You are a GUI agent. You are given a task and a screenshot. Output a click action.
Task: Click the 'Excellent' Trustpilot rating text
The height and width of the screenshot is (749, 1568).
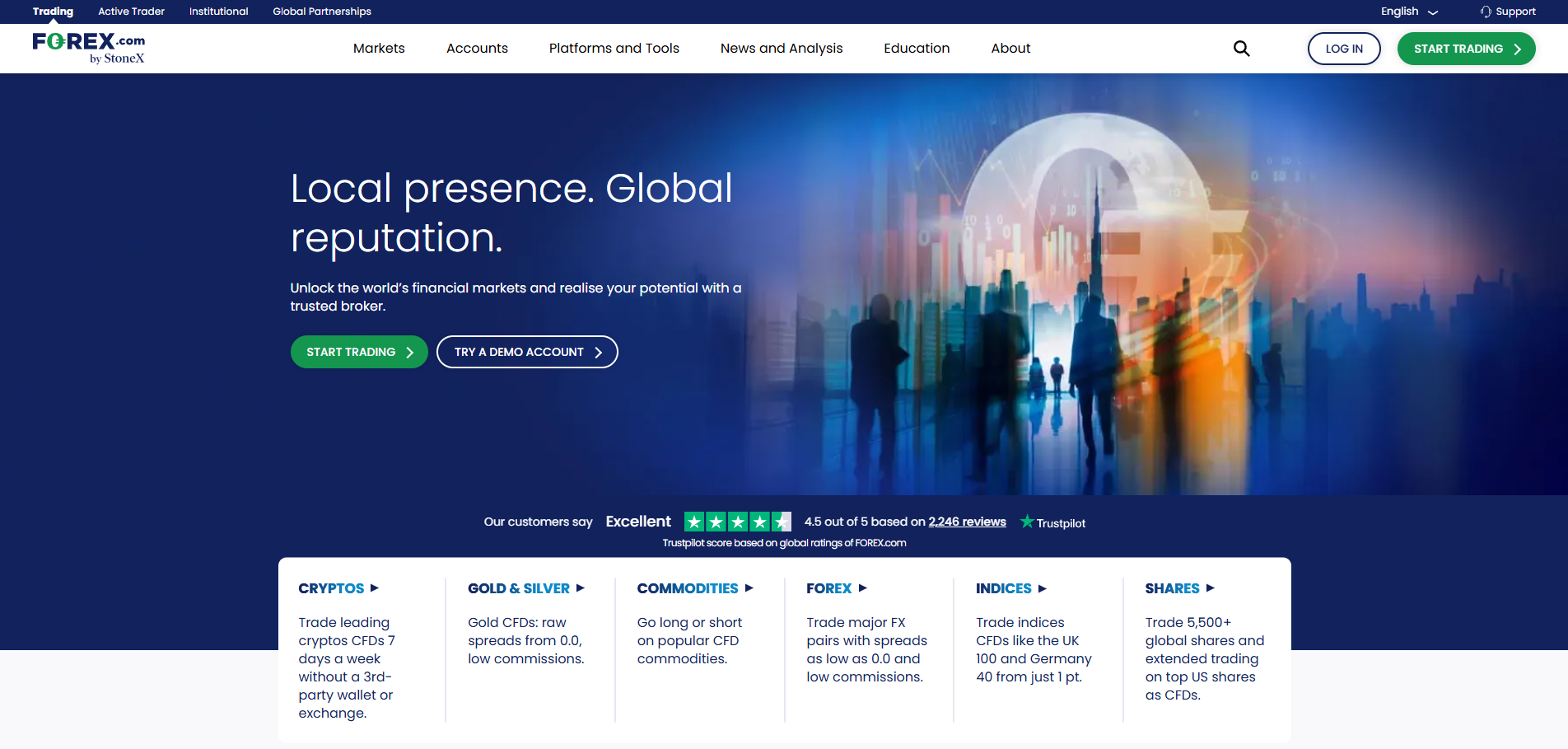point(638,522)
